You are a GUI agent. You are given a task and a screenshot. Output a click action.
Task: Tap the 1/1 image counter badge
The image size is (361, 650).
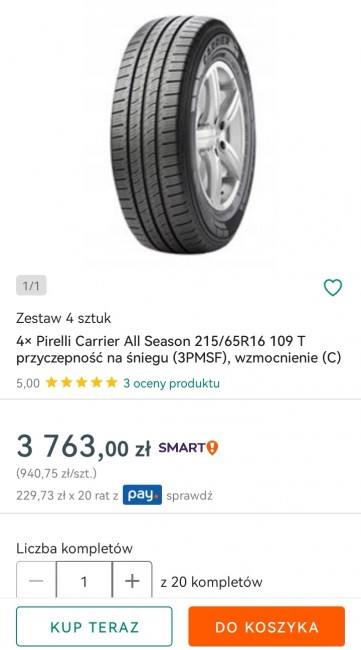(31, 286)
